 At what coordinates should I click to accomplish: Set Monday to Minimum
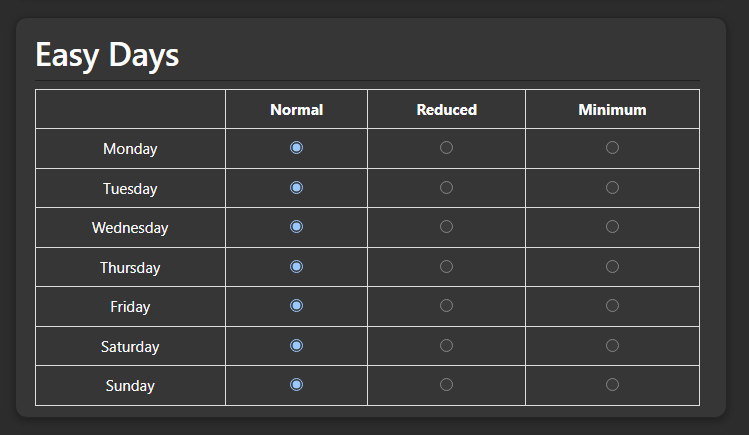pos(612,148)
